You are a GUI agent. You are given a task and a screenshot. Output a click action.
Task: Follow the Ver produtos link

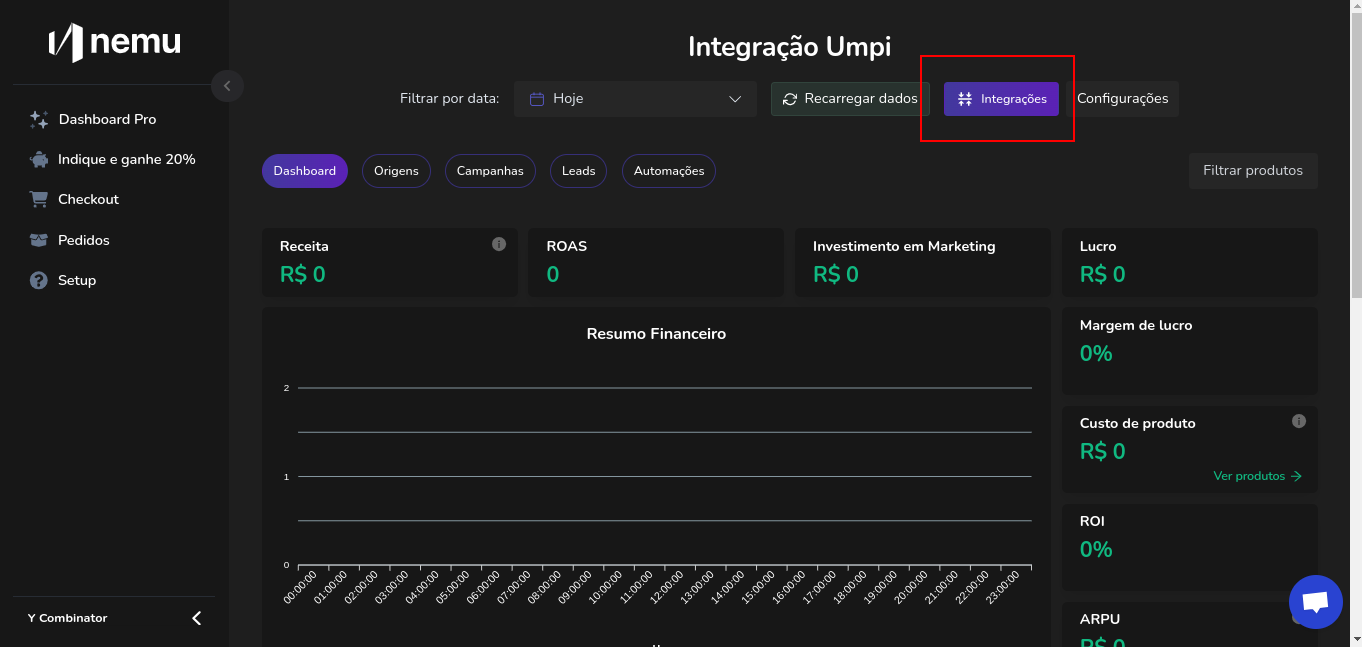click(x=1258, y=476)
